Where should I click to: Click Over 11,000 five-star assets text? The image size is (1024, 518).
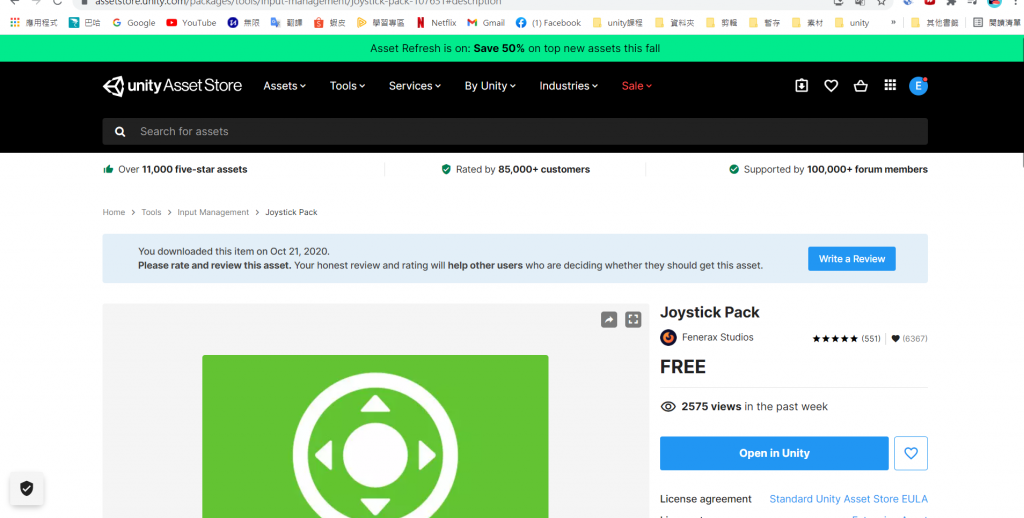182,169
